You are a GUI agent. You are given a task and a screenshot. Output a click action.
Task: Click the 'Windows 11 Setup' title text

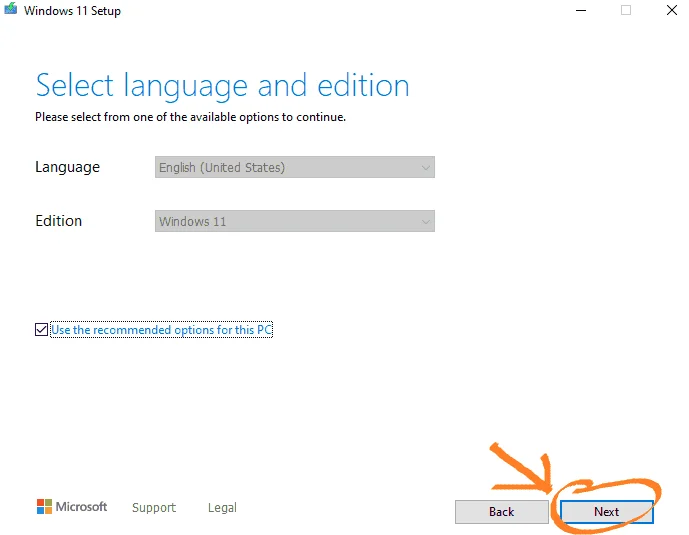[x=72, y=11]
